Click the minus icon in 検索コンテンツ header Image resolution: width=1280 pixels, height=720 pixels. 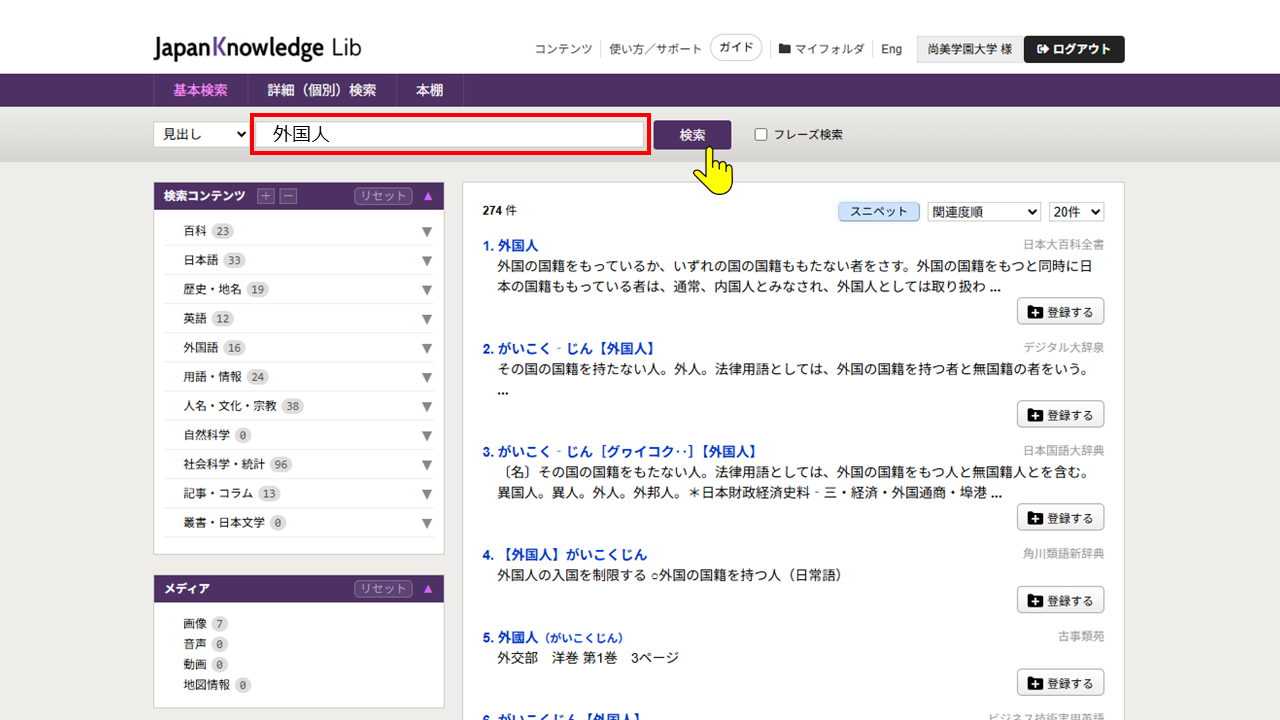288,196
